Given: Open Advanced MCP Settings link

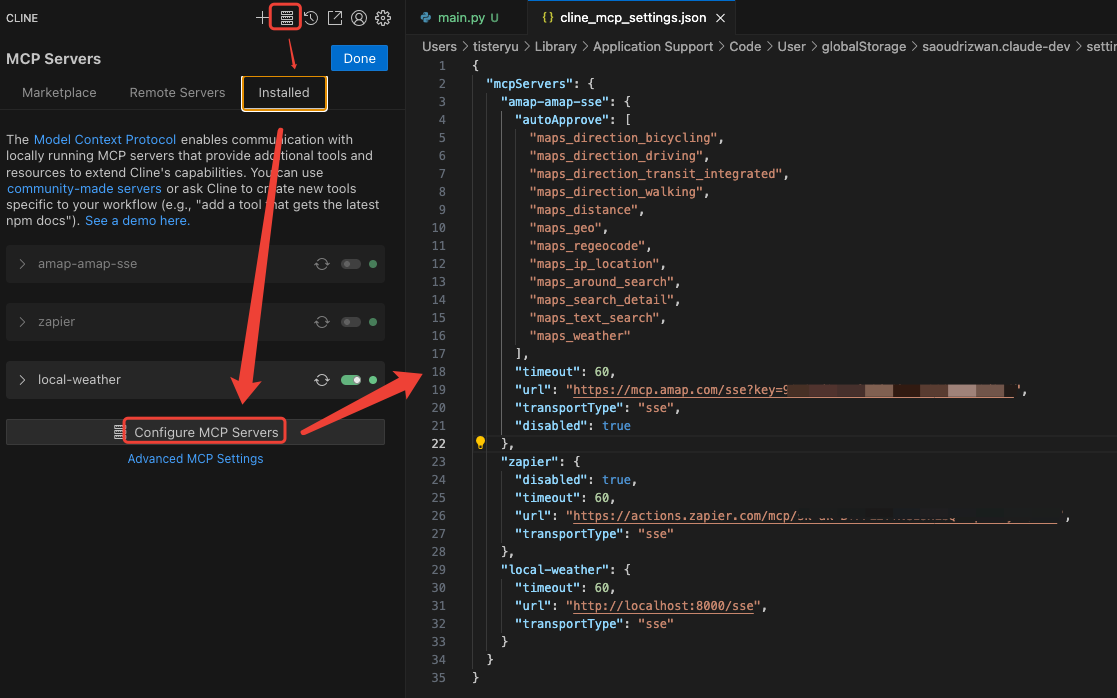Looking at the screenshot, I should click(x=195, y=459).
